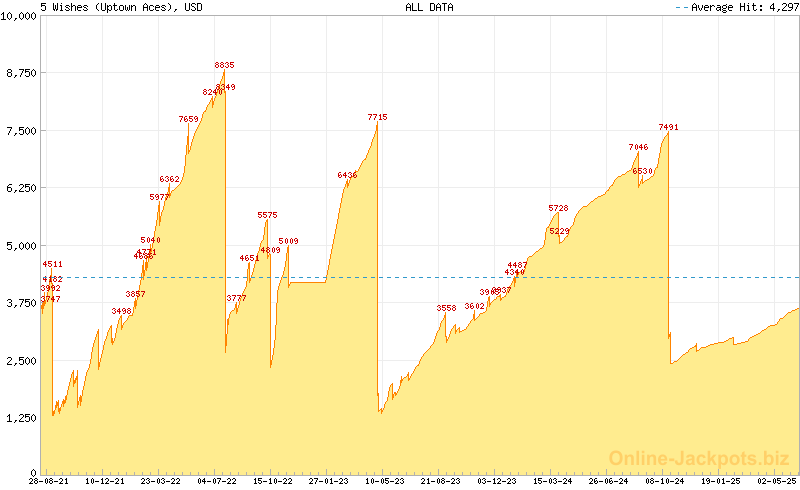Select the 04-07-22 date axis label
The height and width of the screenshot is (490, 800).
click(x=216, y=481)
